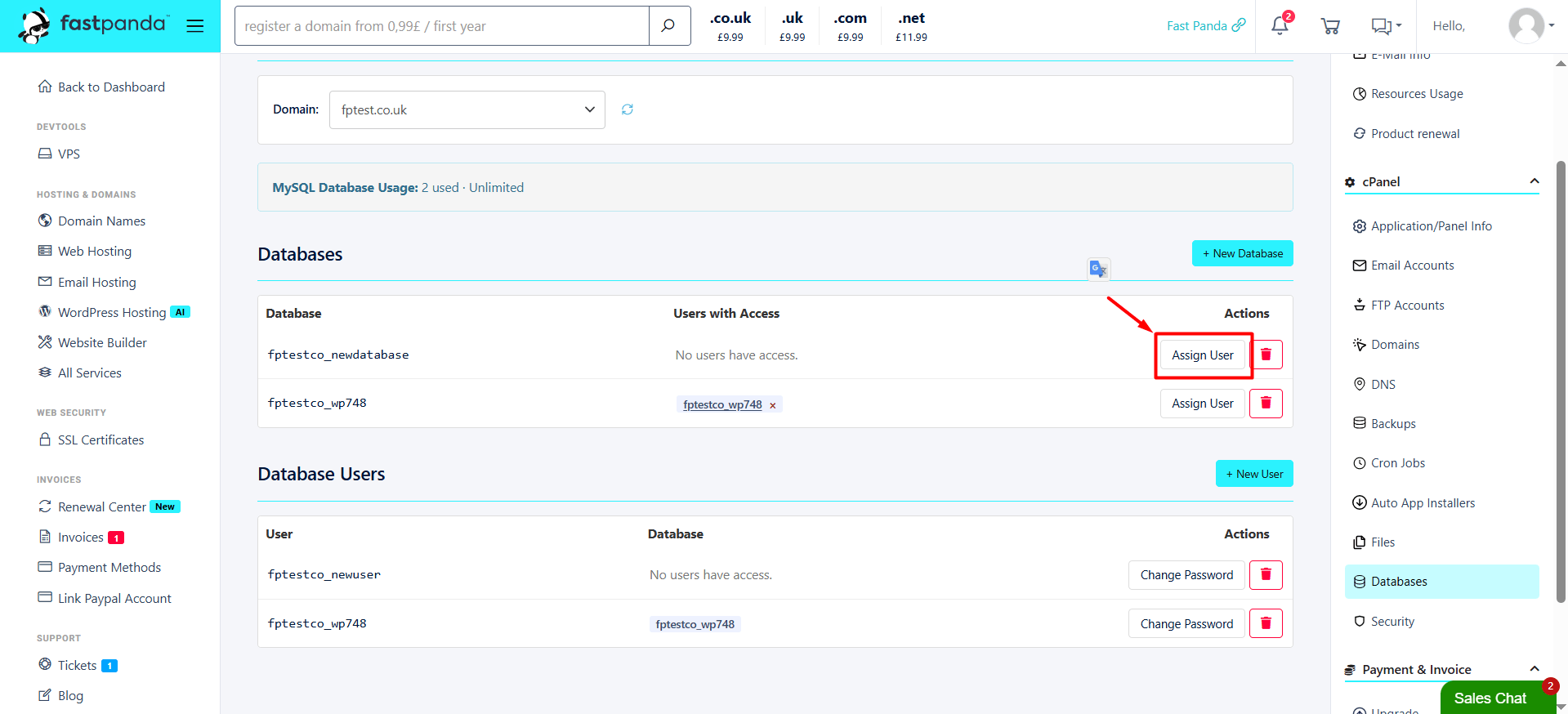Open the user avatar menu

pos(1530,26)
